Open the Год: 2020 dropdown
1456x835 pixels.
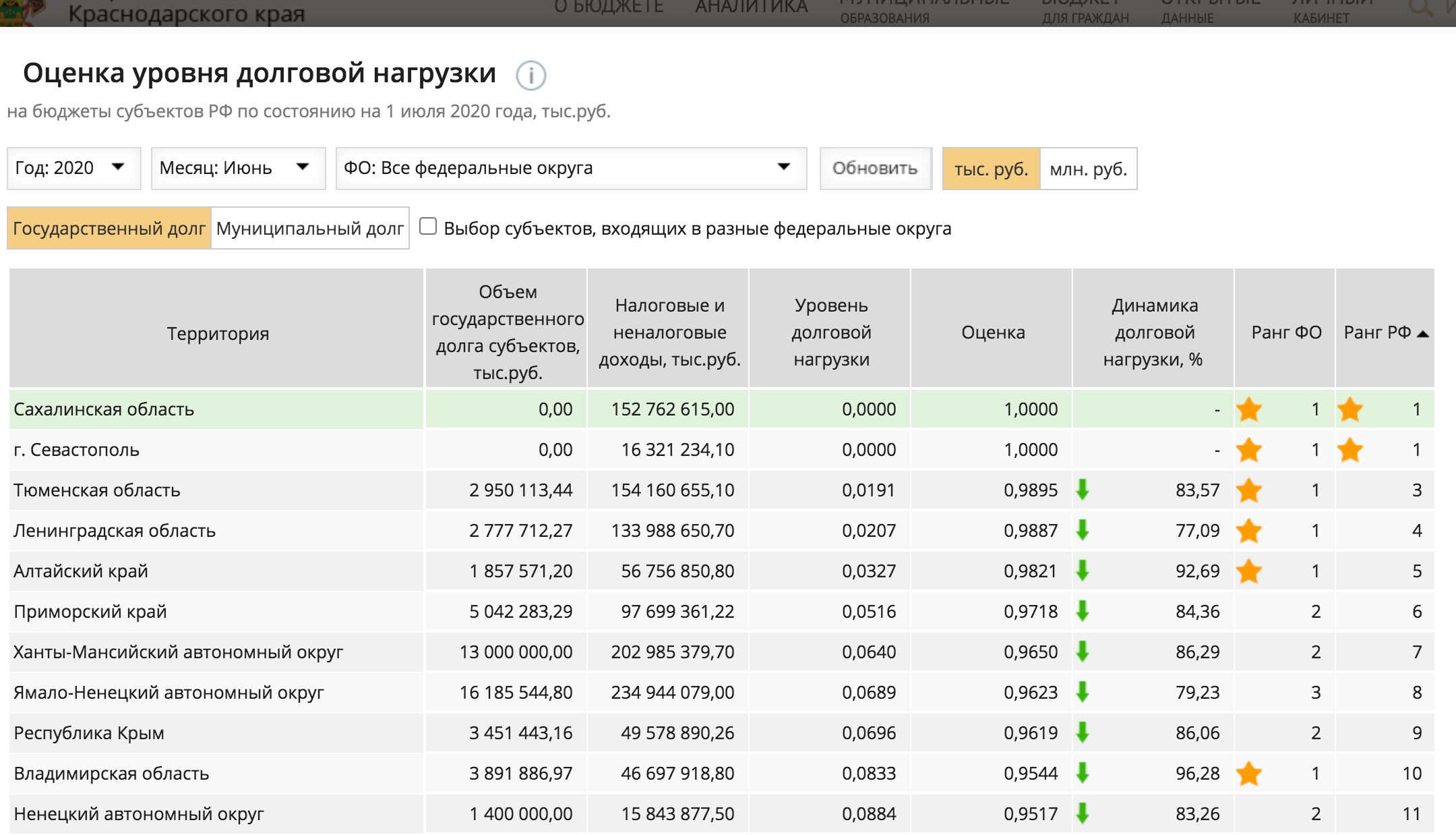tap(73, 168)
